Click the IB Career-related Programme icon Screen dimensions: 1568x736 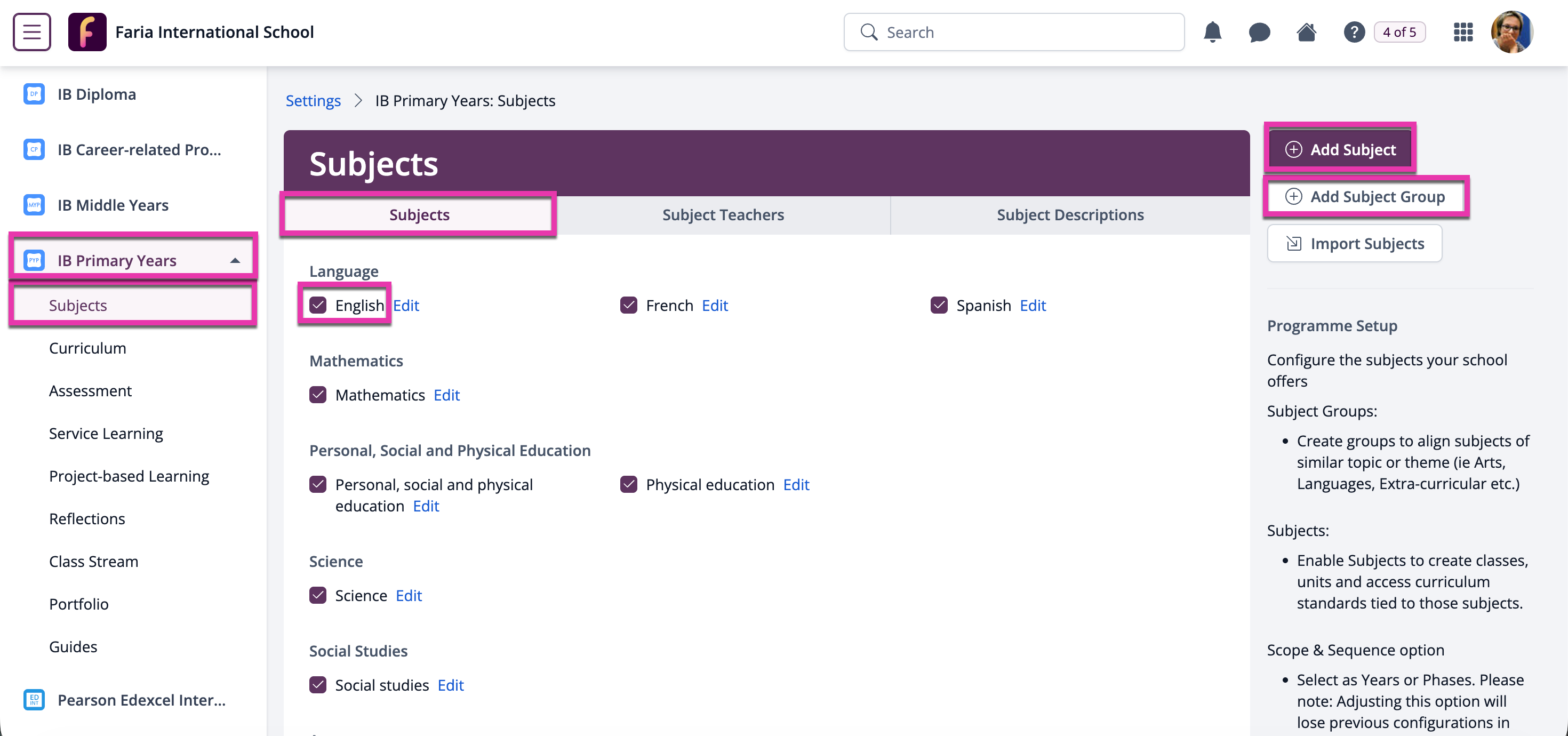tap(34, 150)
